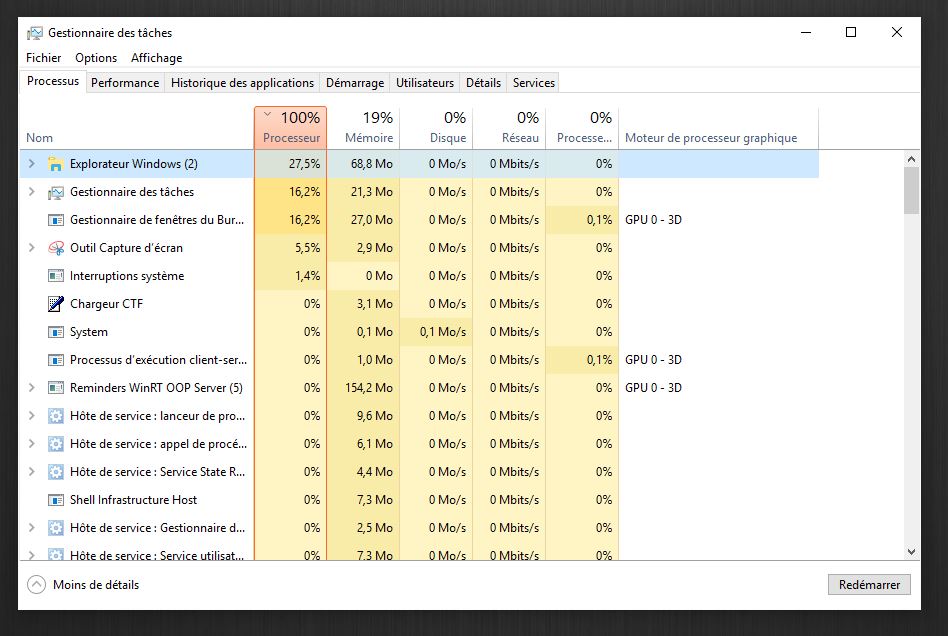Click the Task Manager title bar icon
The width and height of the screenshot is (948, 636).
point(35,33)
